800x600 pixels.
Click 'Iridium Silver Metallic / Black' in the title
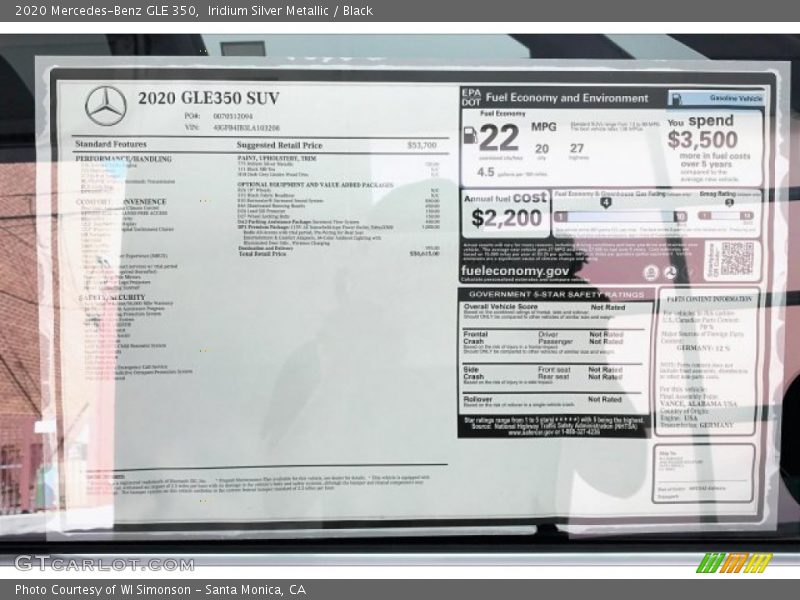290,11
